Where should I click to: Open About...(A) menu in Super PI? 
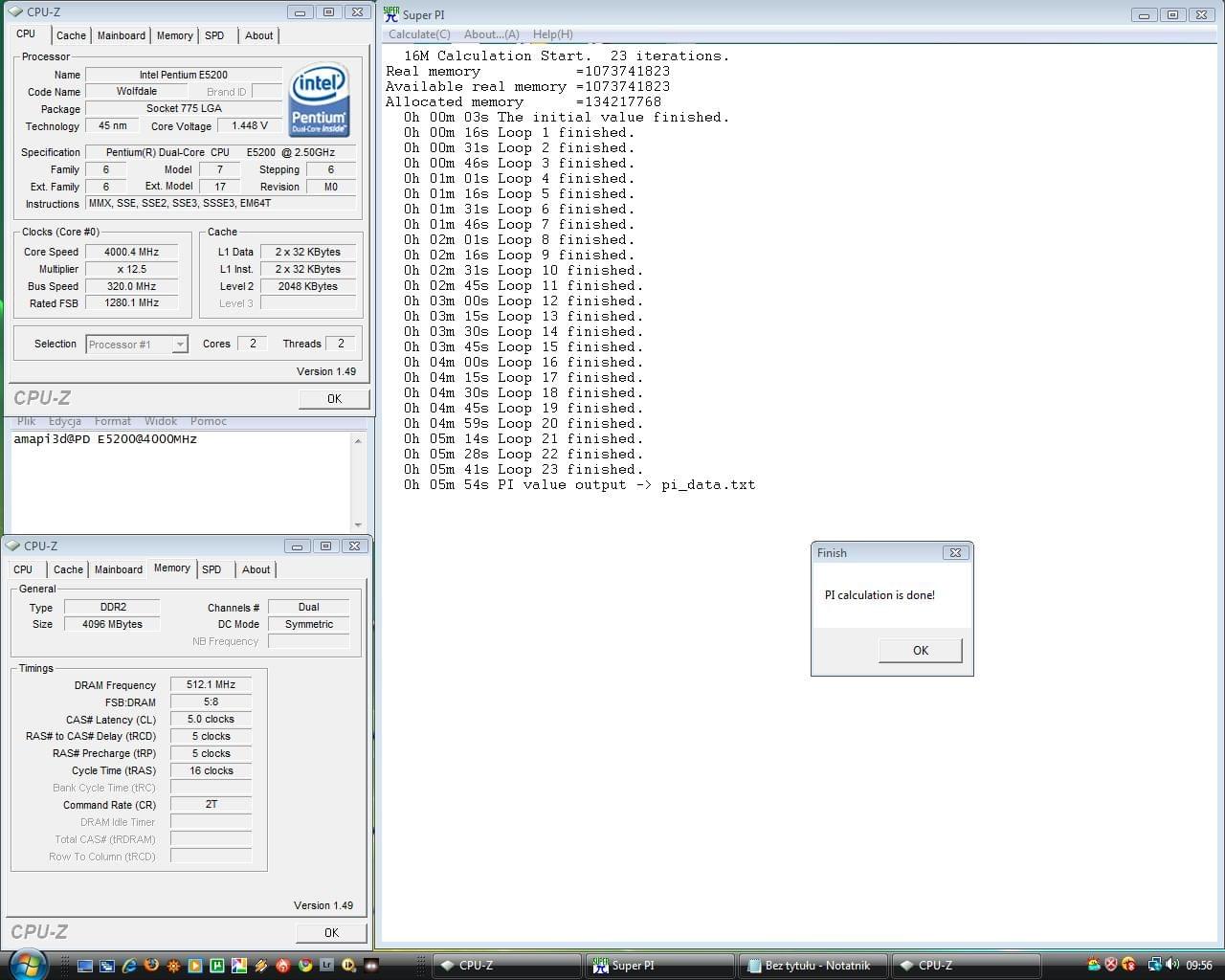(491, 34)
